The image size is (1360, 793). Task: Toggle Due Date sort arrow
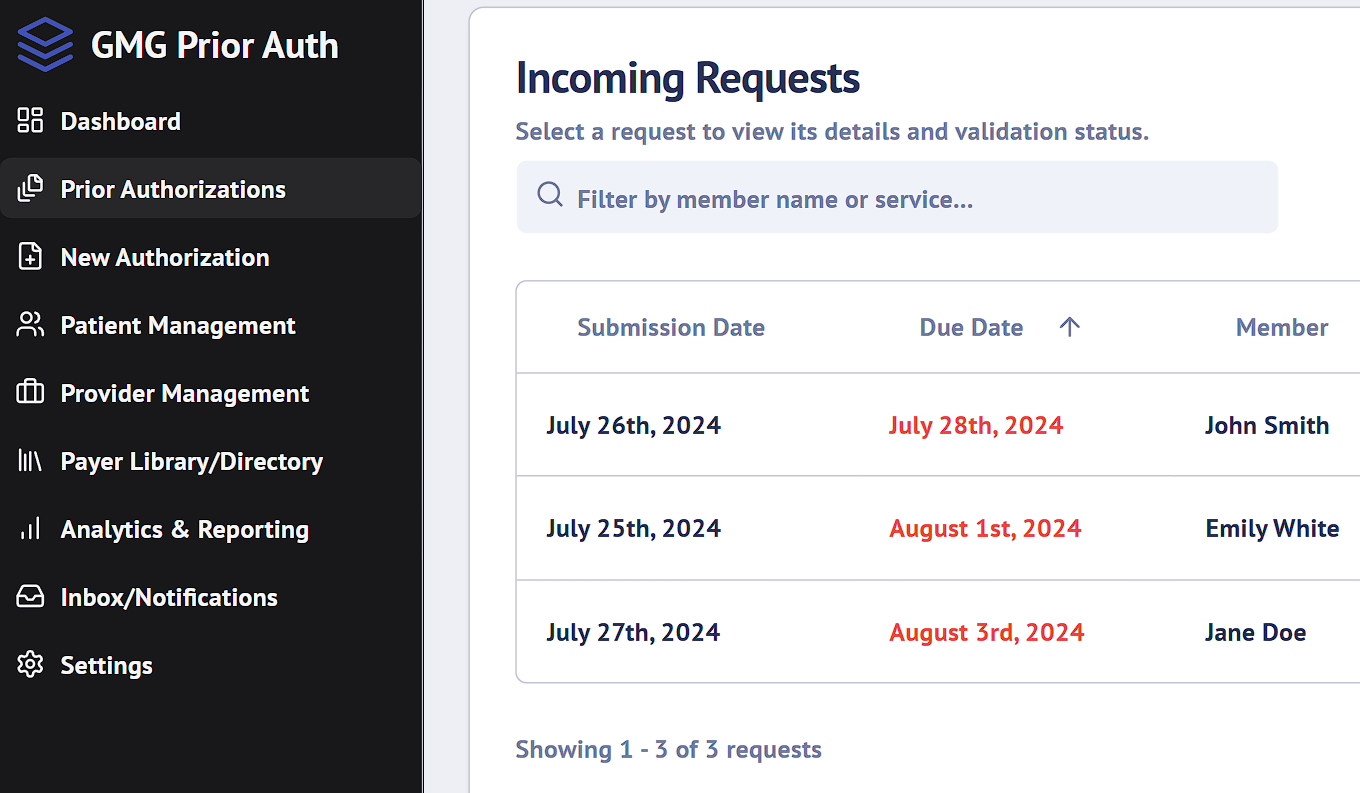pos(1070,327)
